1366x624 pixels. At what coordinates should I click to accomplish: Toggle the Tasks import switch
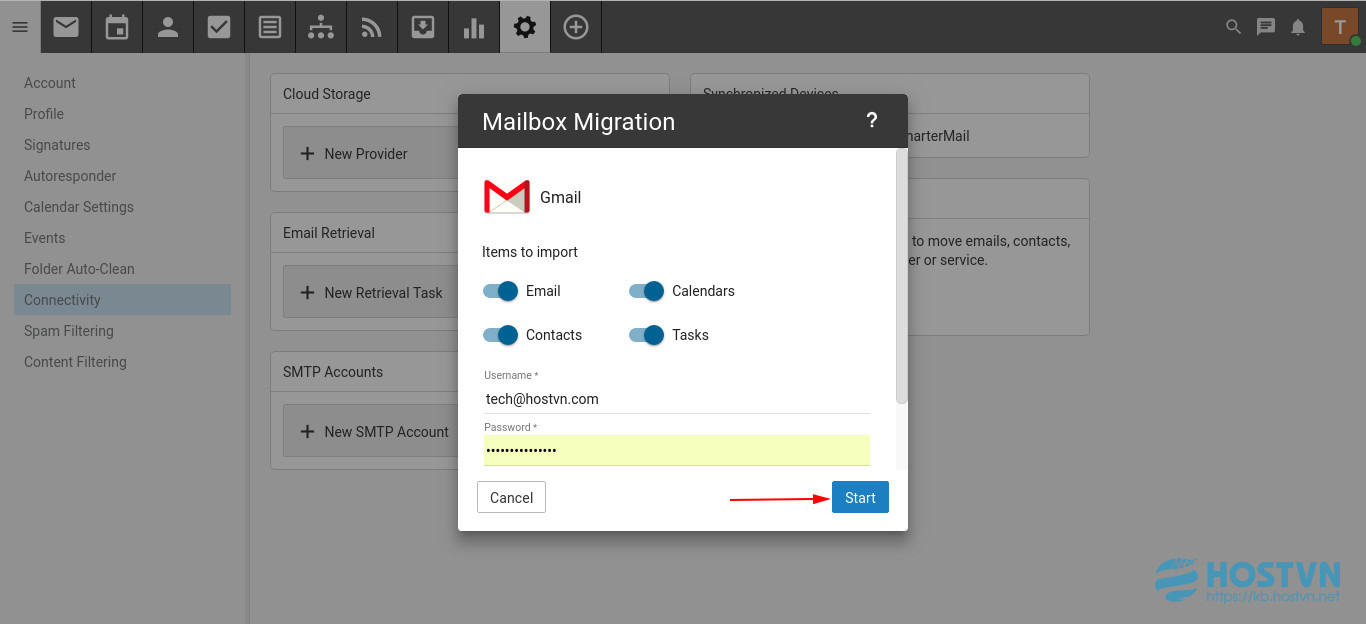pos(646,335)
